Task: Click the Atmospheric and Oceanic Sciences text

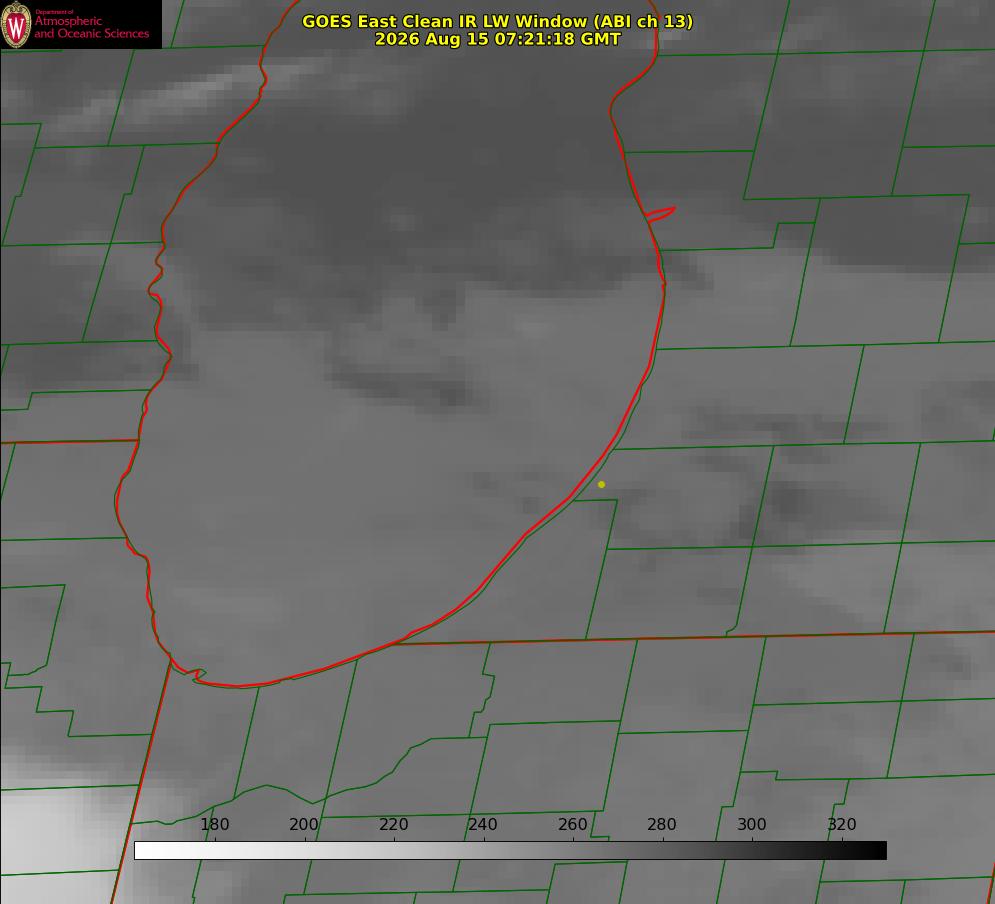Action: pyautogui.click(x=91, y=27)
